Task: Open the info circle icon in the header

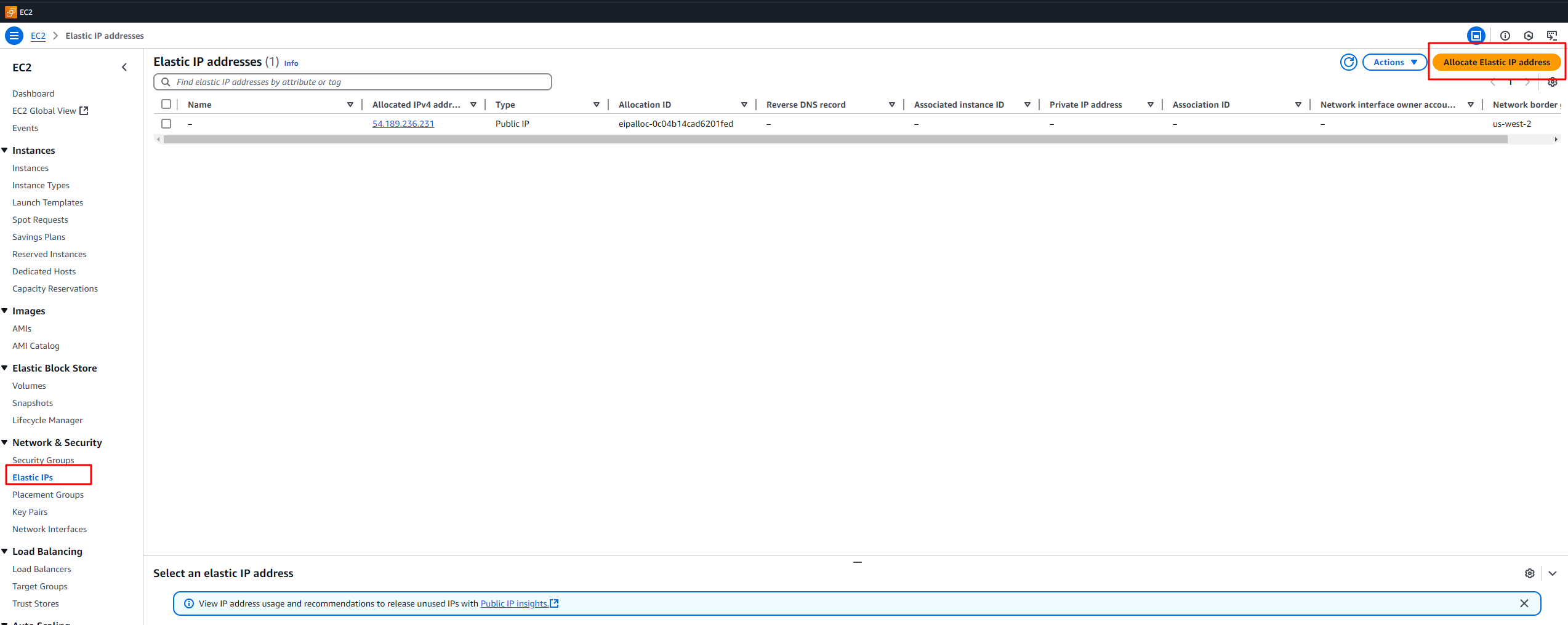Action: [1505, 36]
